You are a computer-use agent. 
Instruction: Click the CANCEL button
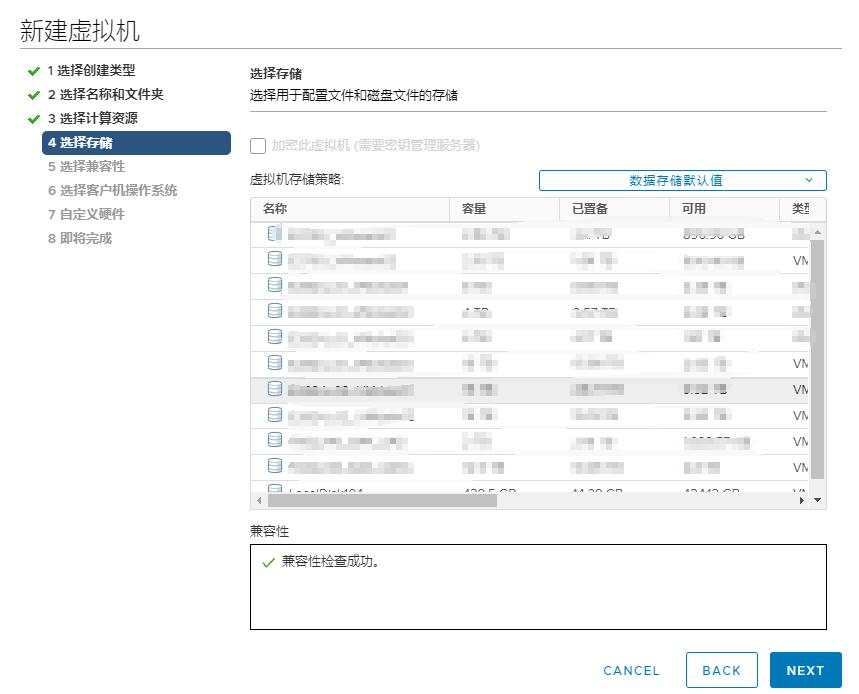point(631,670)
